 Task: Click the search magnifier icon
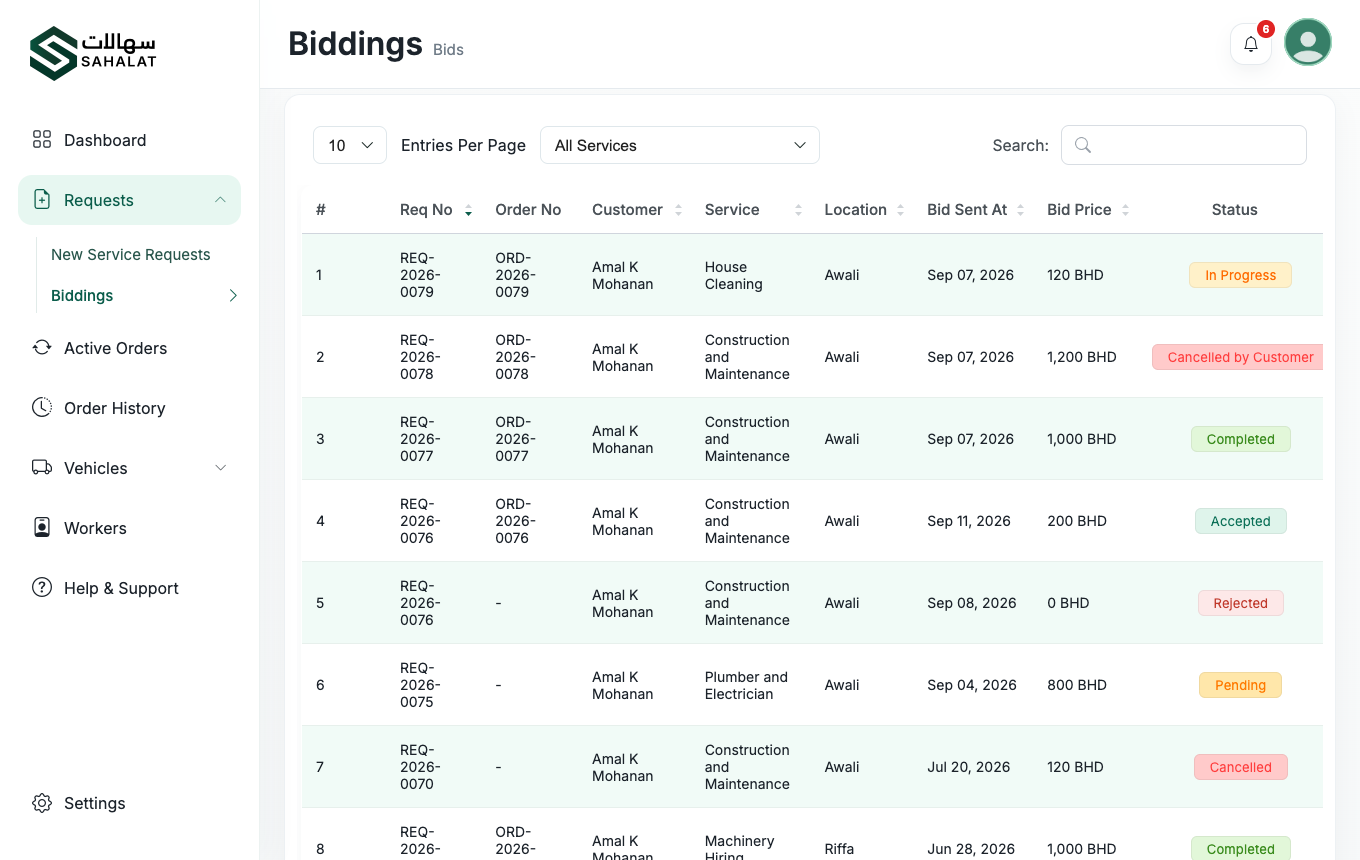click(x=1083, y=145)
